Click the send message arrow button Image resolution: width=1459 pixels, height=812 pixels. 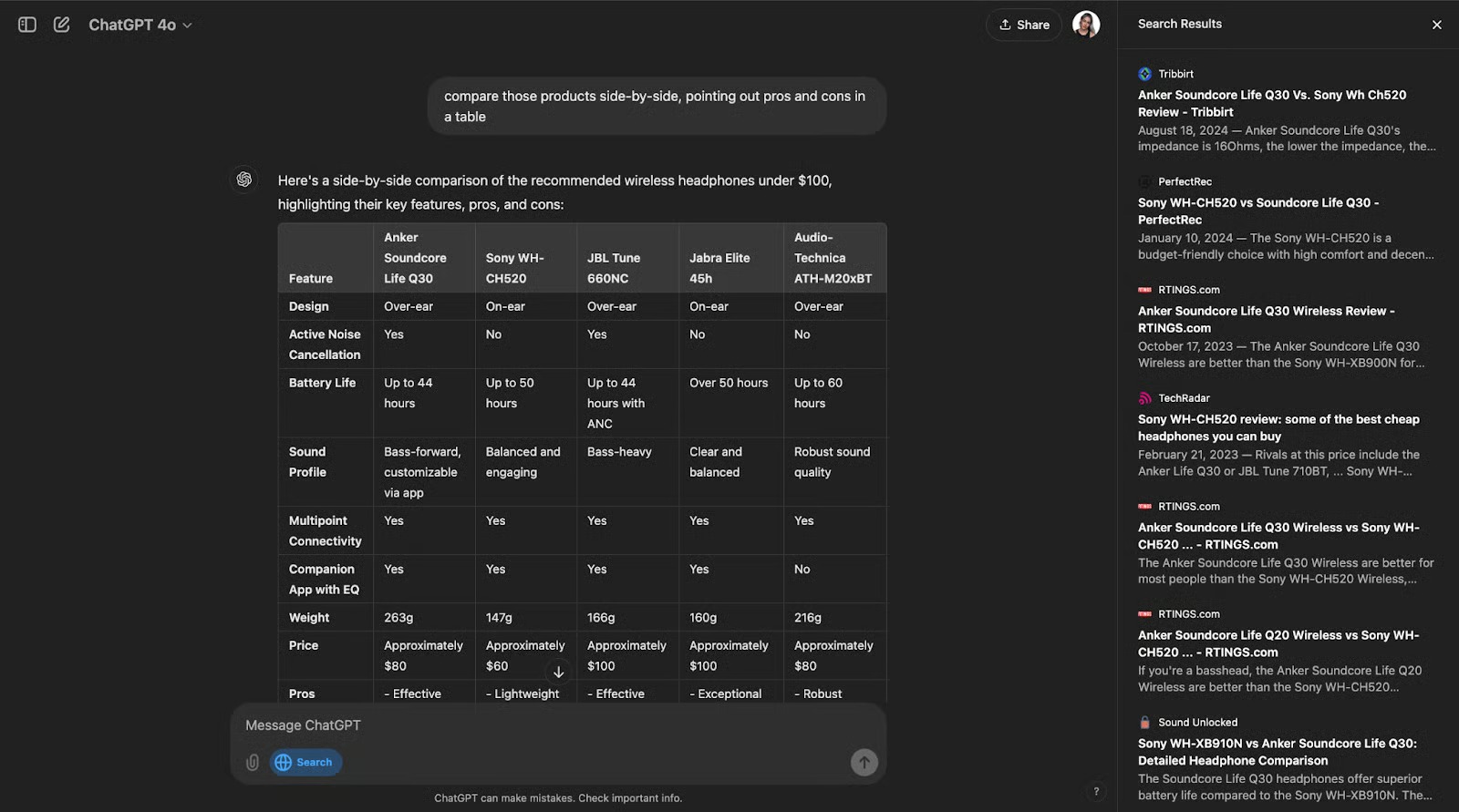(x=864, y=762)
